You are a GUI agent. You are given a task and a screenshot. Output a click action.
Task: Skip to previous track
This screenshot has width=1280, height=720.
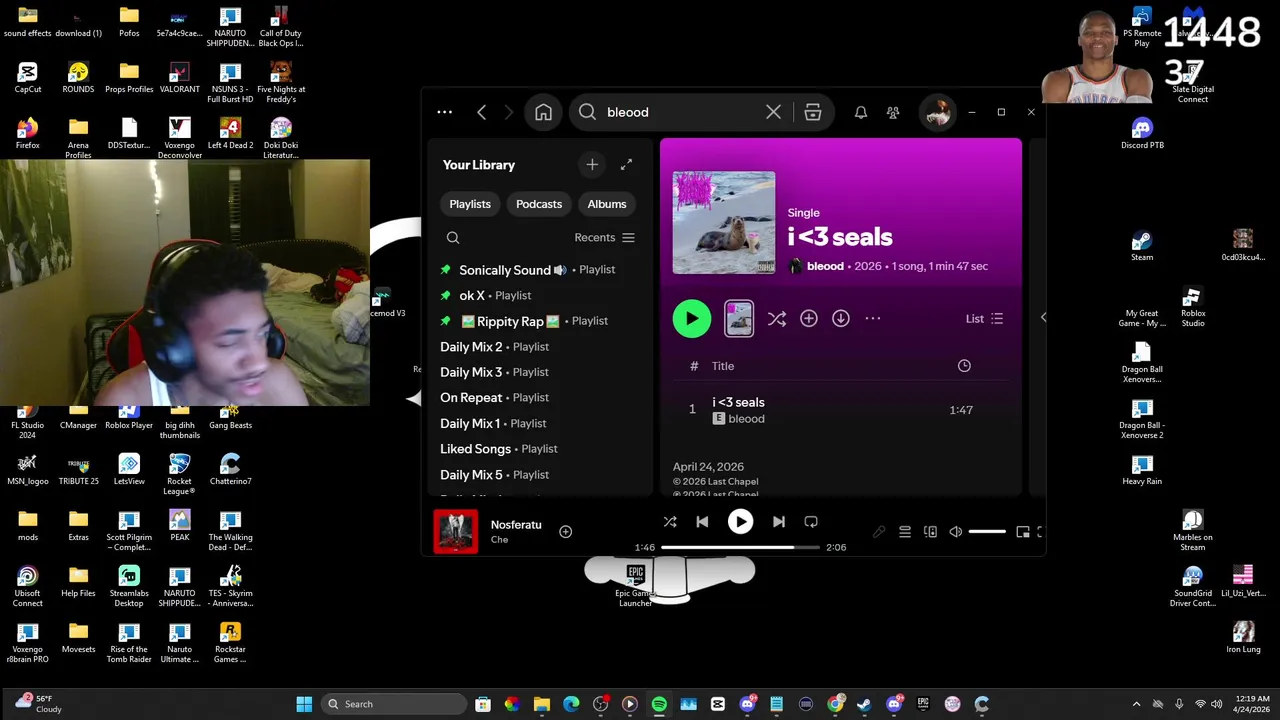(702, 522)
